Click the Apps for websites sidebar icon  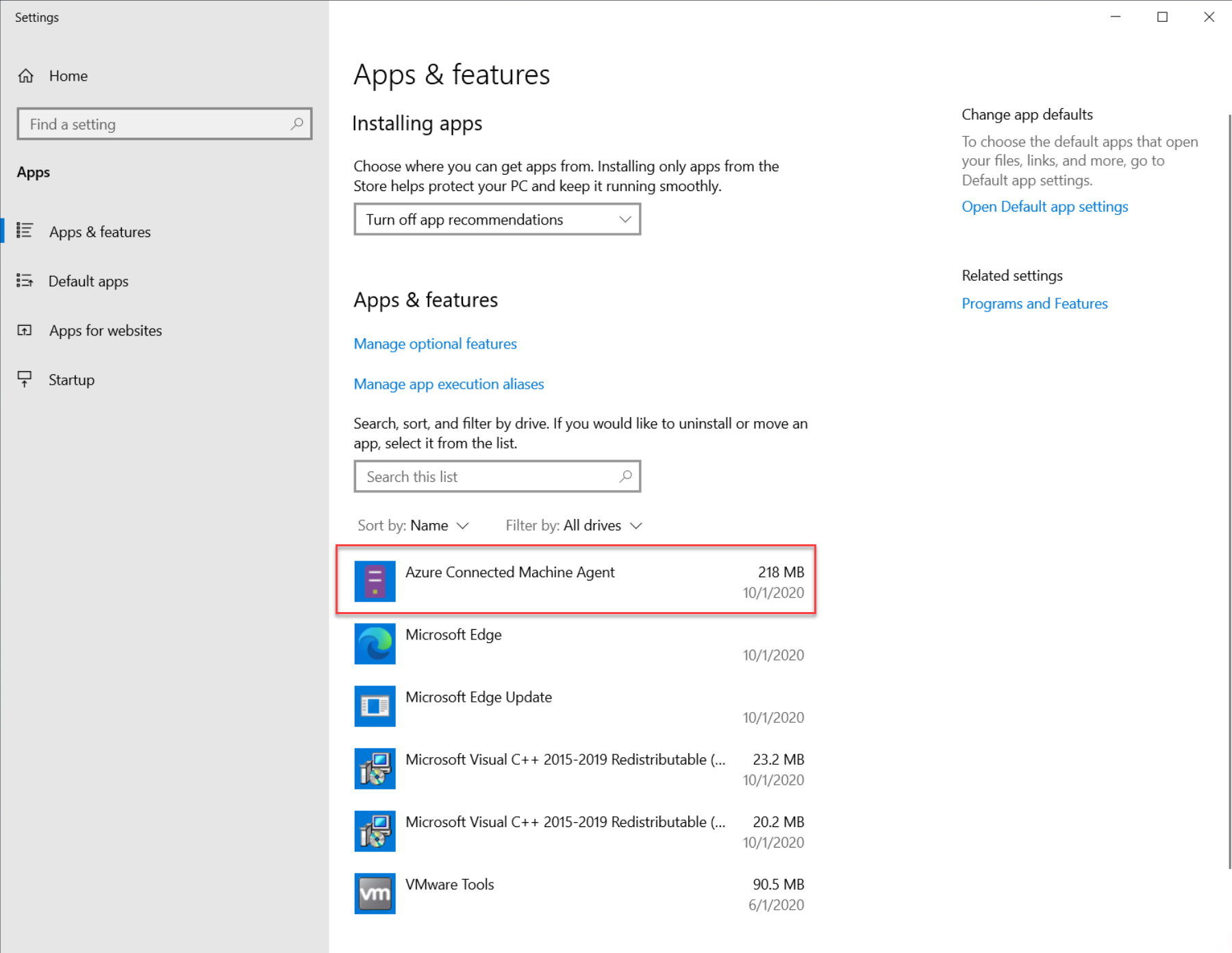click(25, 330)
